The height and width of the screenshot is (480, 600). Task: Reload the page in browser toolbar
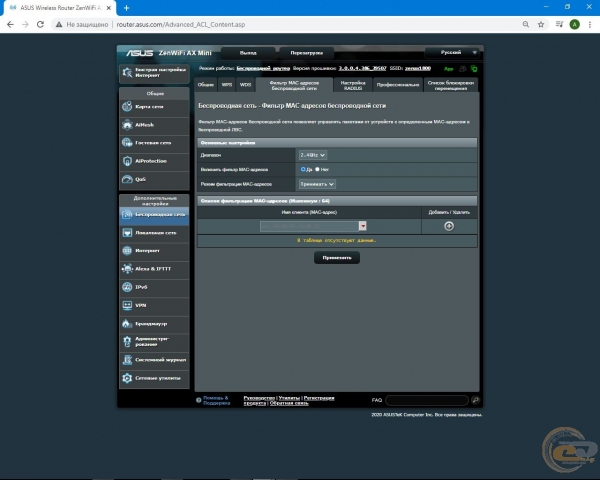pos(40,24)
